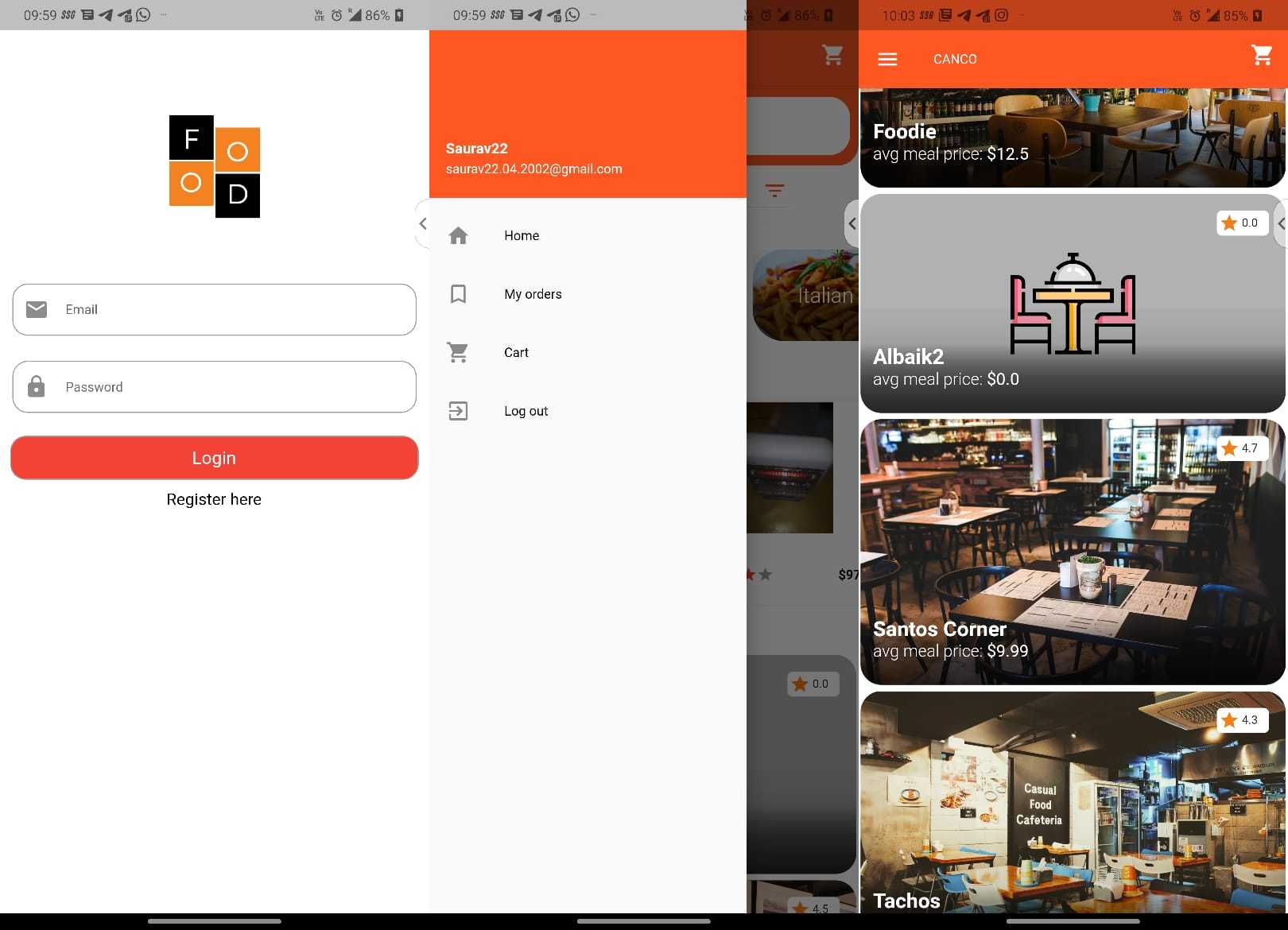Click side chevron beside Albaik2 rating
This screenshot has height=930, width=1288.
(x=1281, y=224)
